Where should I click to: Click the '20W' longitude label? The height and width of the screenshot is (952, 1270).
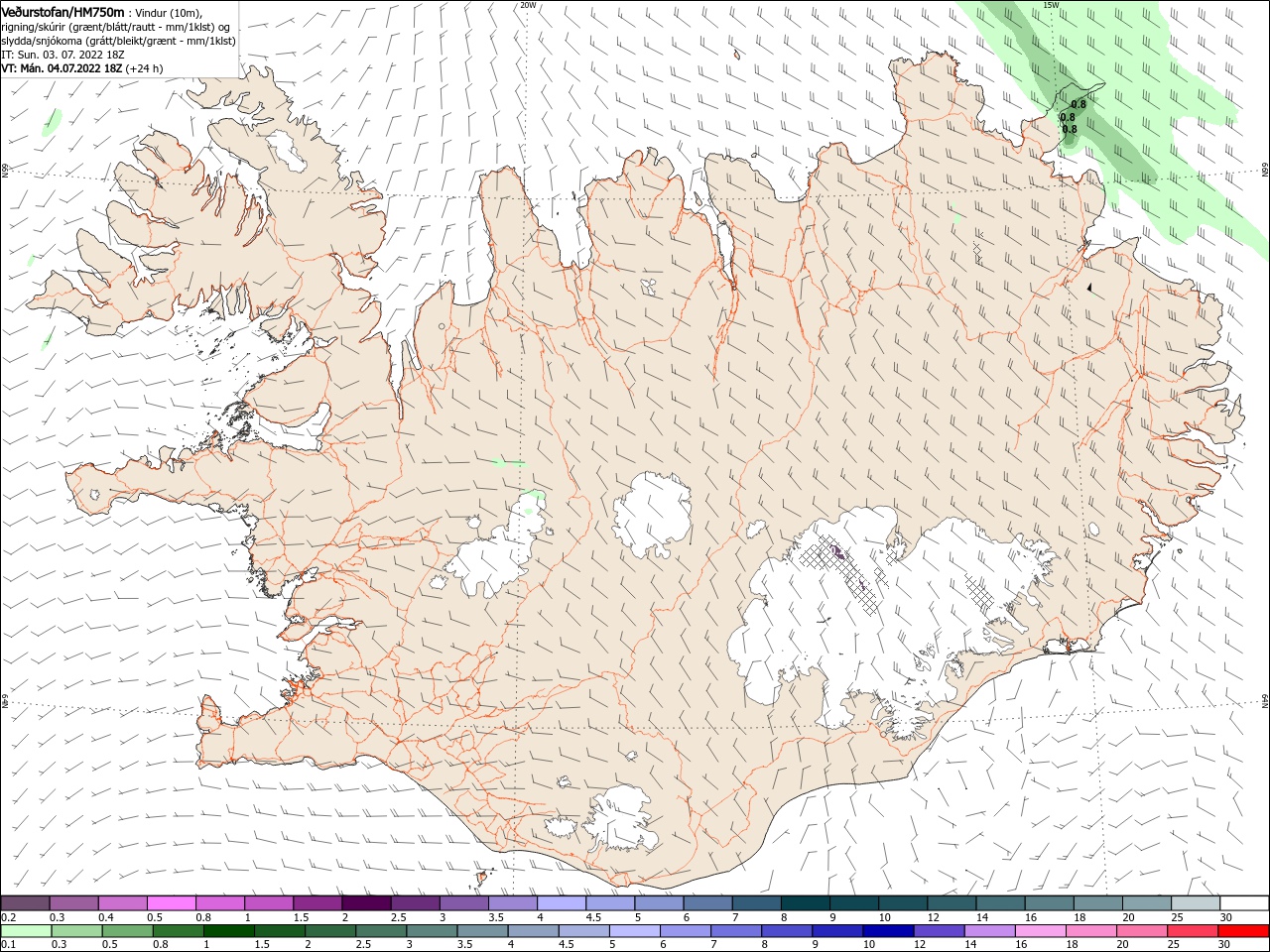click(x=528, y=5)
